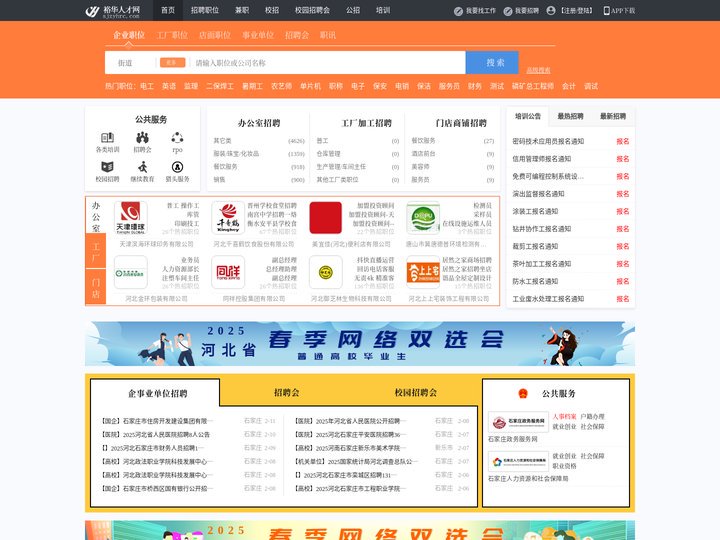Click 报名 next to 密码技术应用员报名通知
The height and width of the screenshot is (540, 720).
(623, 141)
